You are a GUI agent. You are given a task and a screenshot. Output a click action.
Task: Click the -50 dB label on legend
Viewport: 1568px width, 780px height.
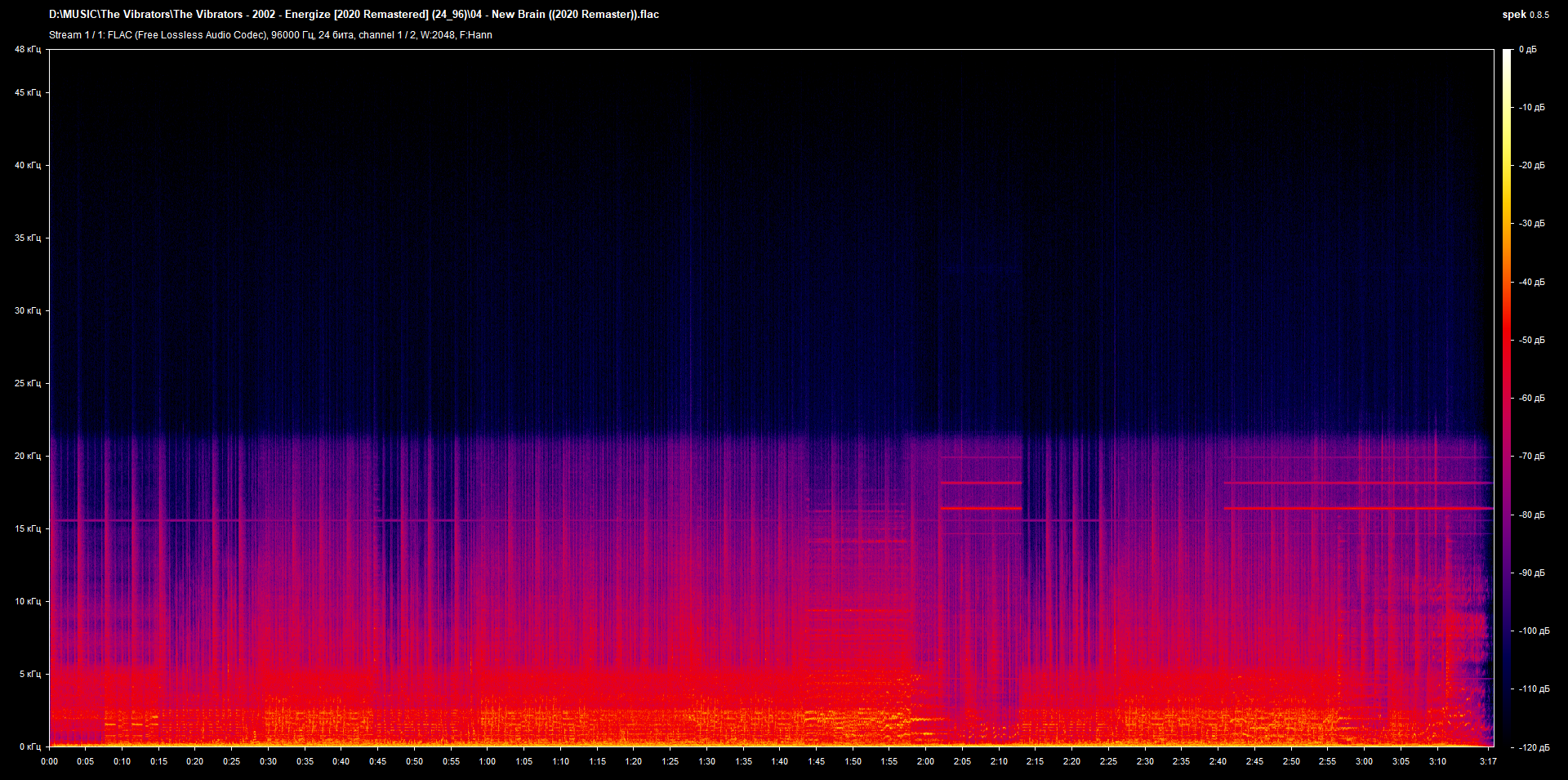point(1531,341)
